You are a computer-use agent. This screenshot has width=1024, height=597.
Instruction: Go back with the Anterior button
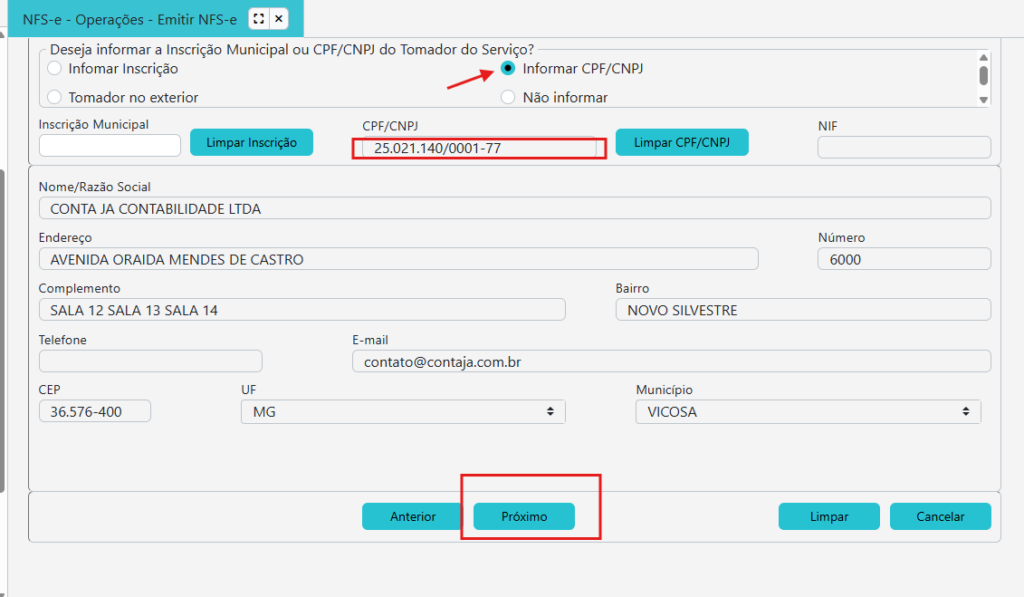click(x=412, y=516)
